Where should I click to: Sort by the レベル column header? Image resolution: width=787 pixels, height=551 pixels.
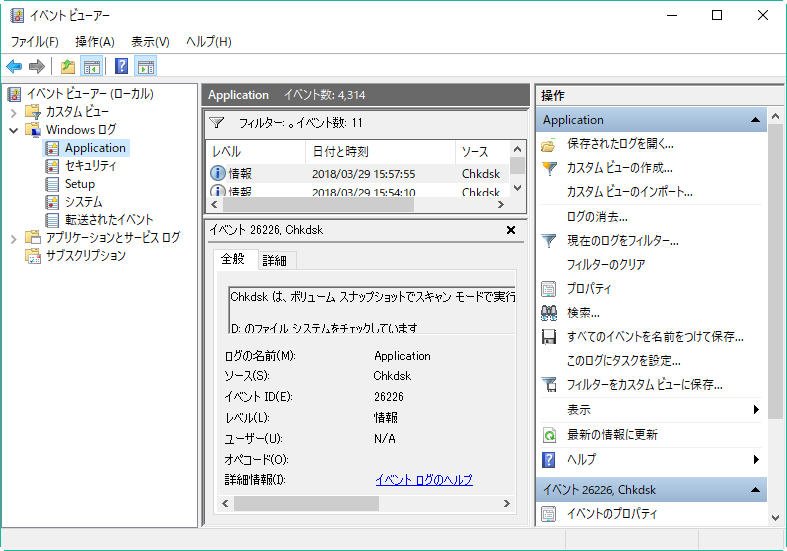click(255, 152)
